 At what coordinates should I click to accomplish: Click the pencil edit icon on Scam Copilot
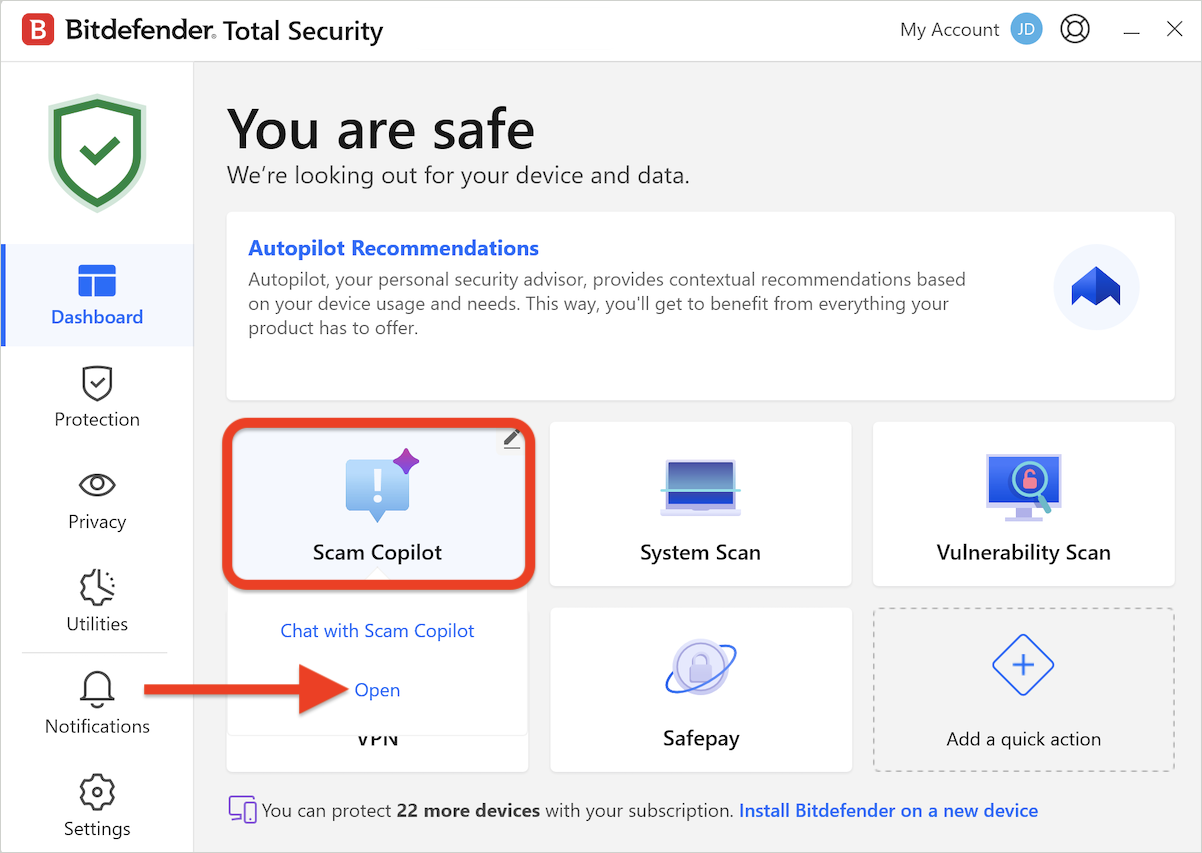[x=511, y=438]
